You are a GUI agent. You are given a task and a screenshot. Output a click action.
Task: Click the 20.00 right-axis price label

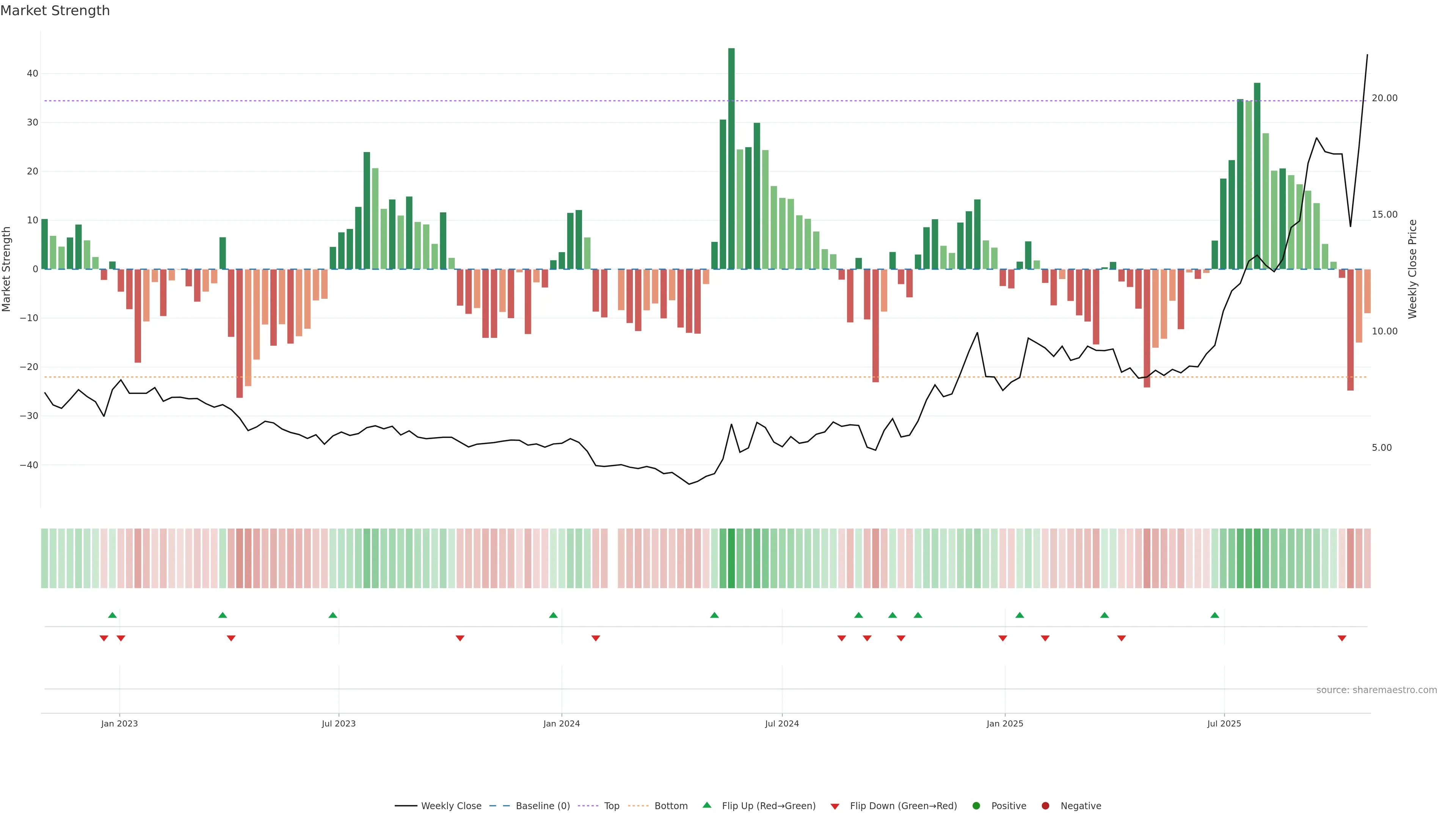(x=1384, y=98)
